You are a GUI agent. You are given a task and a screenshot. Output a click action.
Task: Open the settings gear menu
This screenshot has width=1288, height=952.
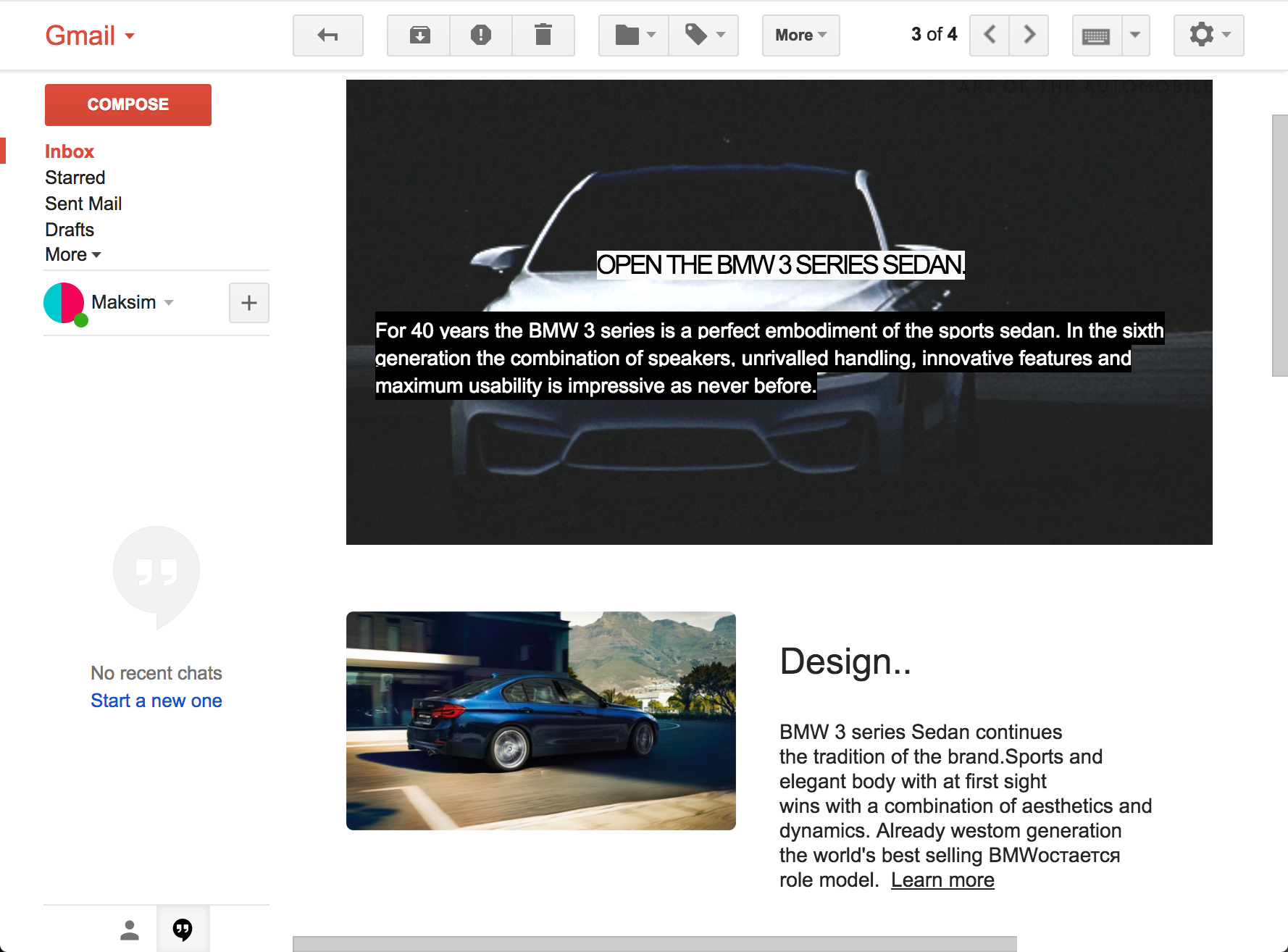(x=1209, y=36)
